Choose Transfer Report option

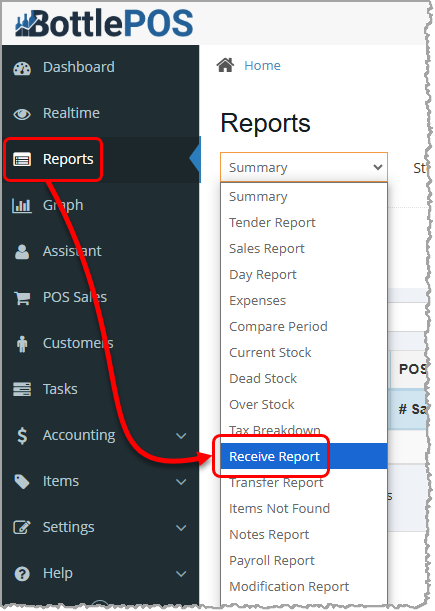(304, 482)
